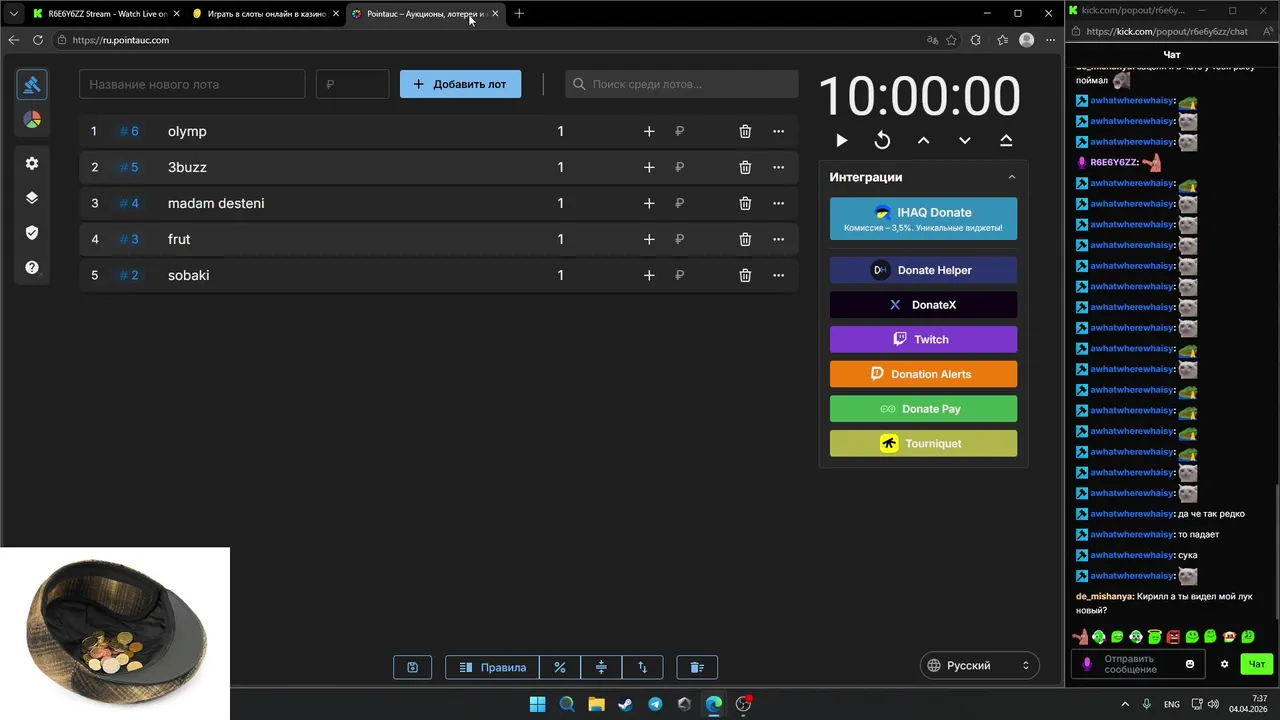Click the double-up arrow timer icon
1280x720 pixels.
[x=1006, y=140]
